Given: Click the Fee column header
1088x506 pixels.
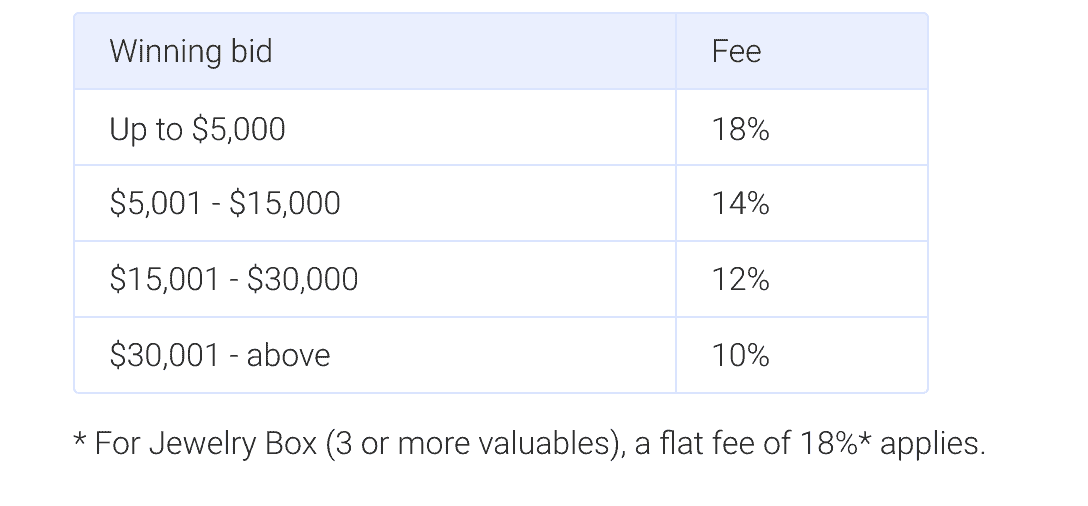Looking at the screenshot, I should tap(801, 51).
